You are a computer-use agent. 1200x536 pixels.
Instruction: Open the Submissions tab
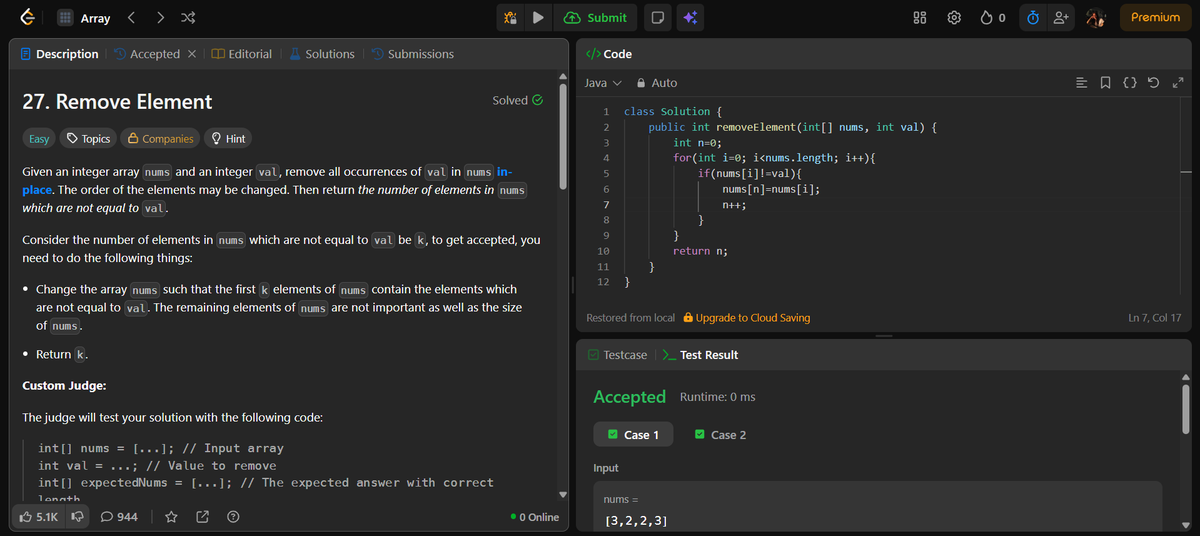click(x=412, y=54)
